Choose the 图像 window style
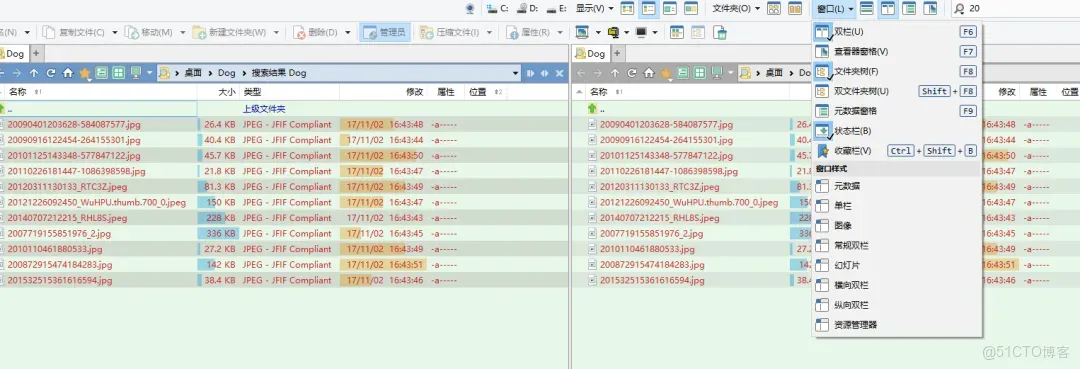Screen dimensions: 1080x369 click(896, 225)
